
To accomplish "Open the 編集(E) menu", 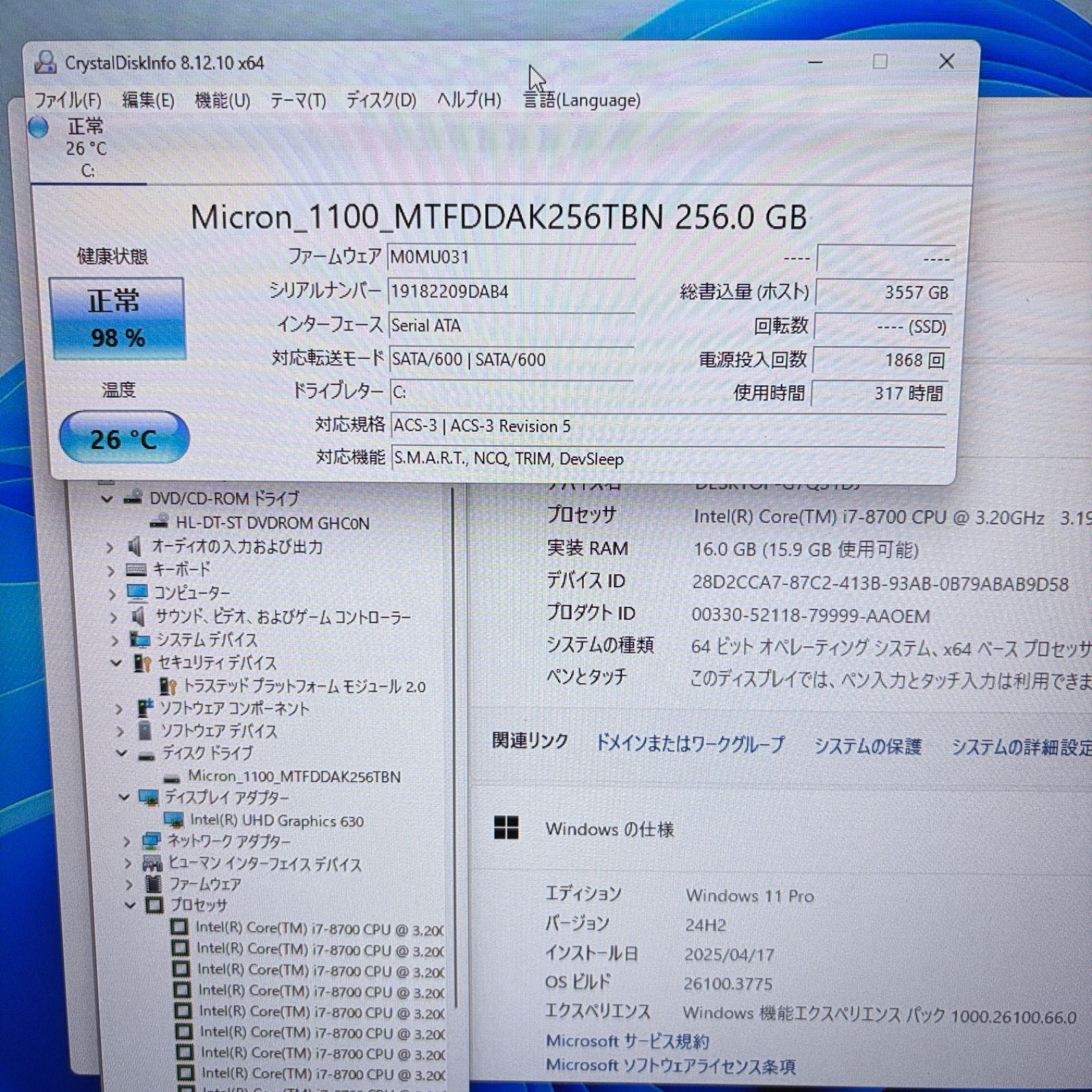I will (x=147, y=100).
